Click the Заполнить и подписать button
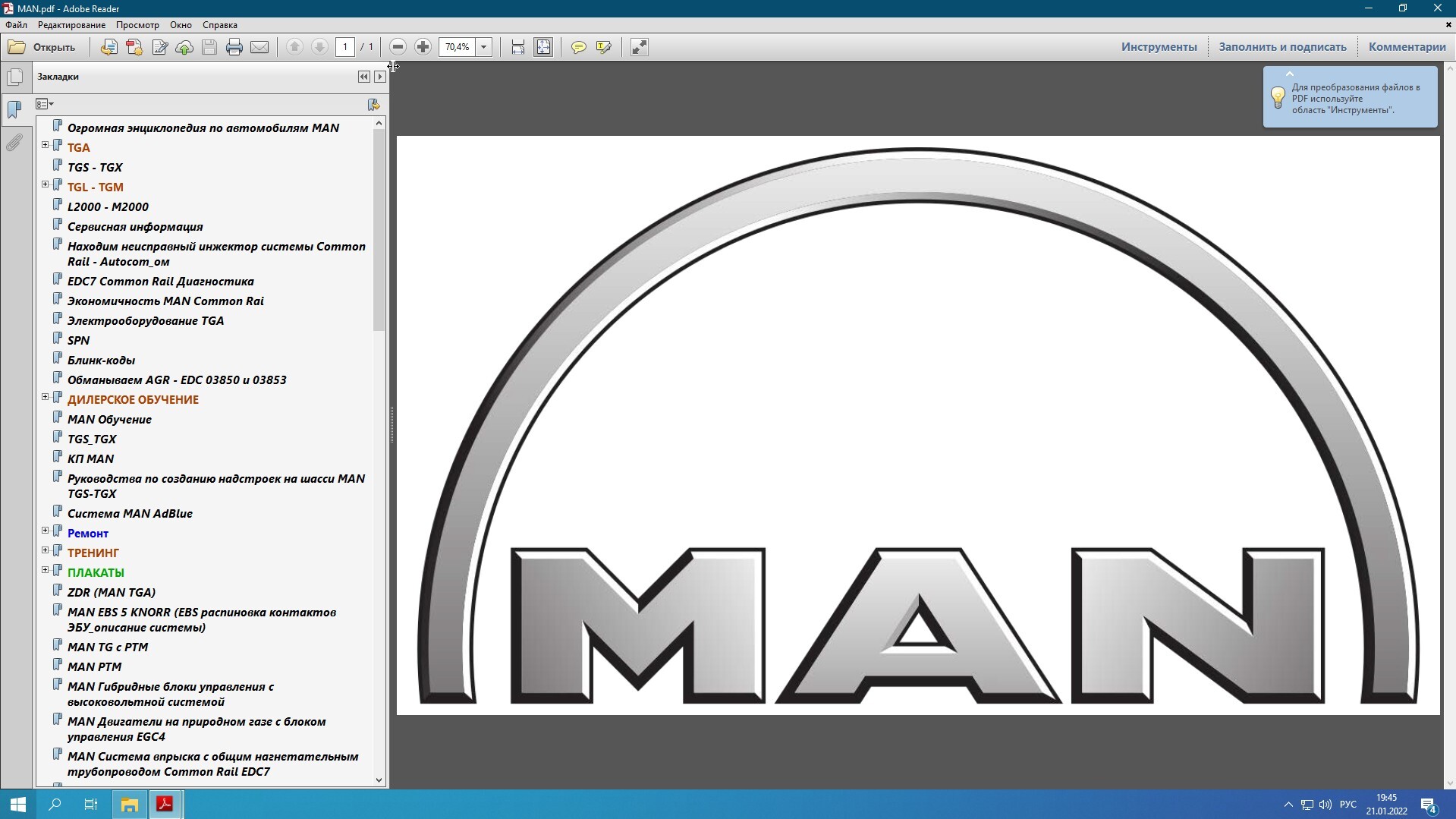Screen dimensions: 1456x819 (1282, 47)
